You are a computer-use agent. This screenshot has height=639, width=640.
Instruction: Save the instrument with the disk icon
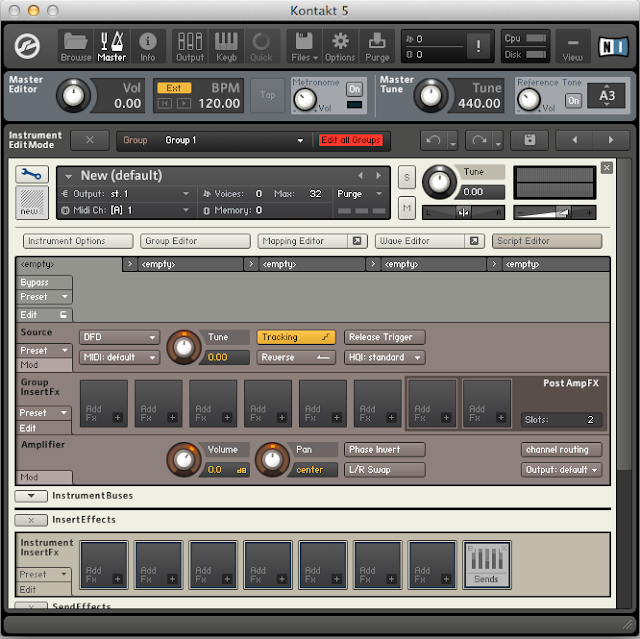pyautogui.click(x=530, y=140)
